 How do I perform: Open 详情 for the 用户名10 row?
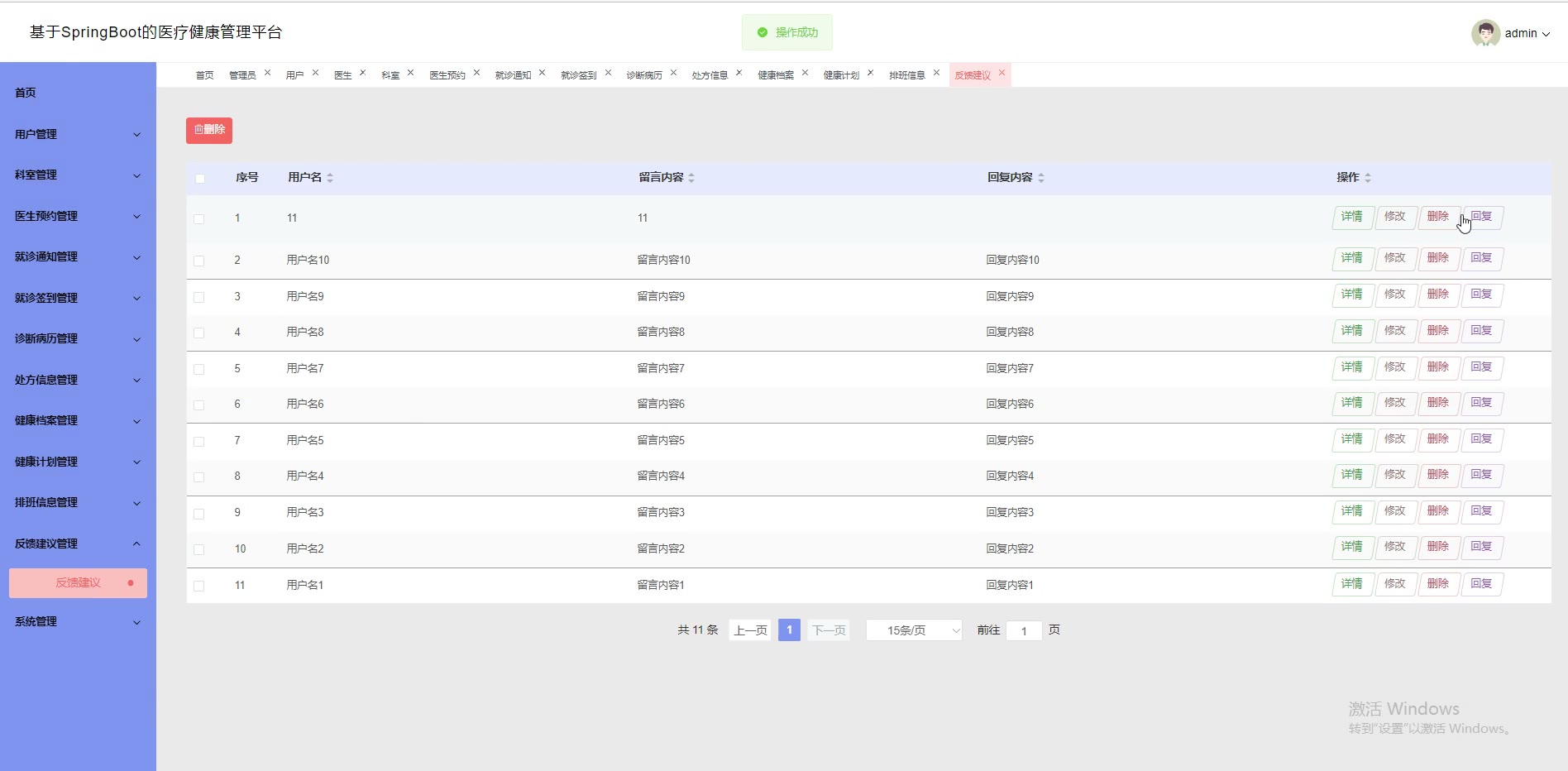pos(1353,258)
